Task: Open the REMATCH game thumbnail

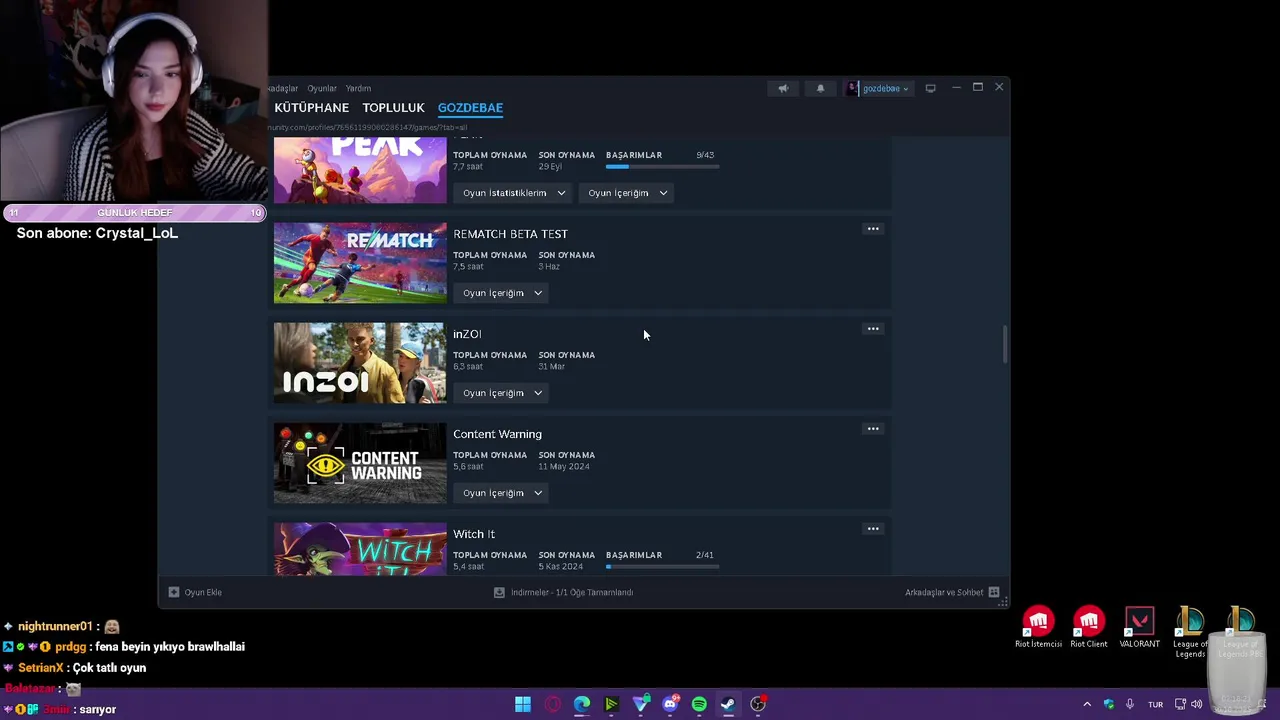Action: point(360,263)
